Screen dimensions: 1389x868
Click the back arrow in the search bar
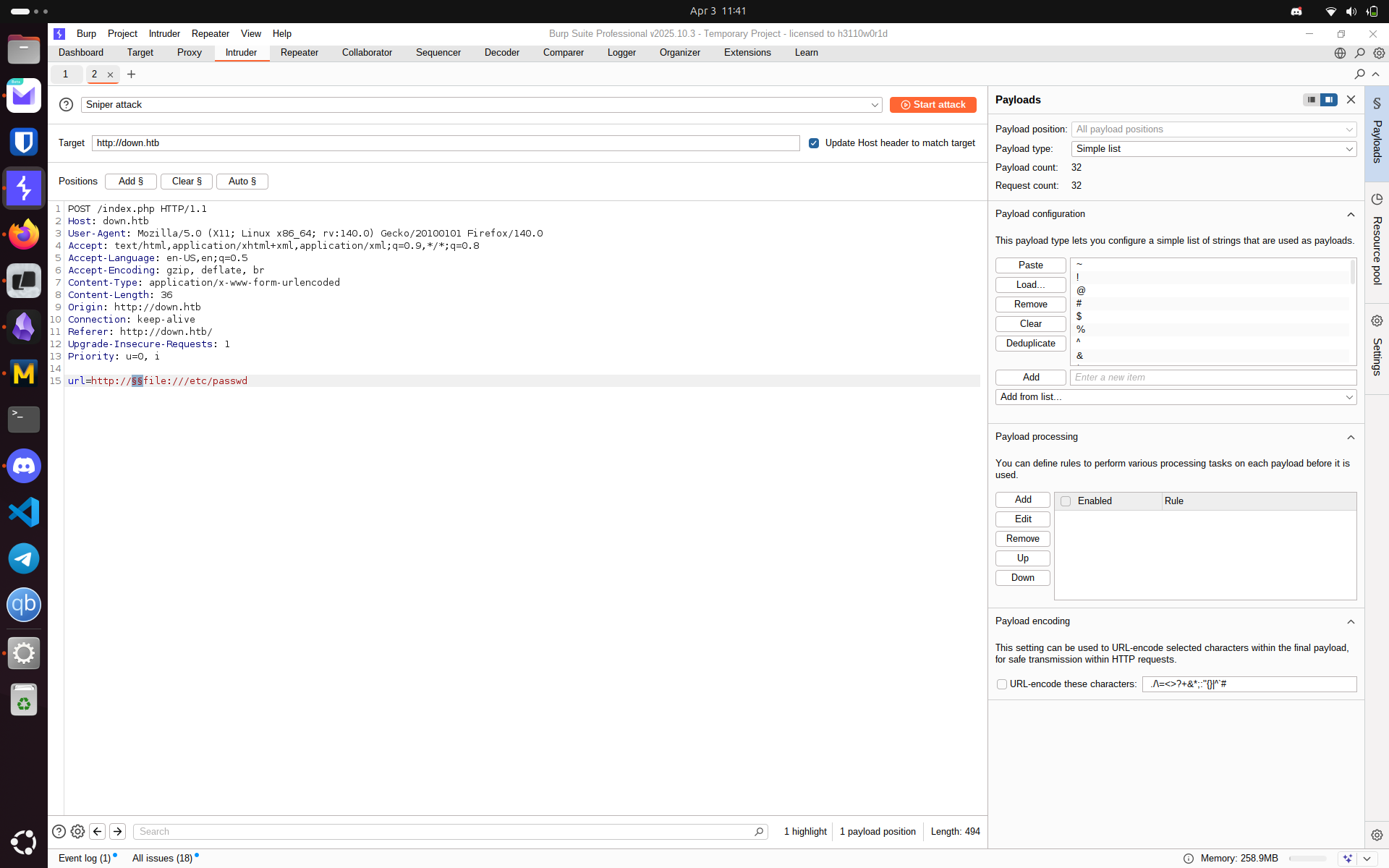98,832
